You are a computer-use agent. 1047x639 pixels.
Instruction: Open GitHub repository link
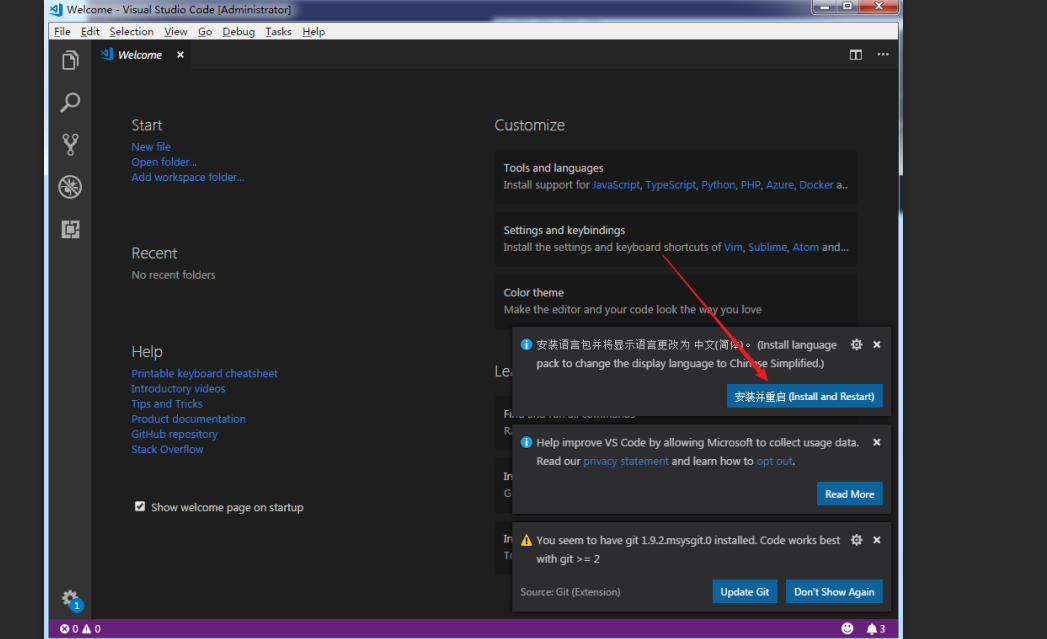click(174, 434)
